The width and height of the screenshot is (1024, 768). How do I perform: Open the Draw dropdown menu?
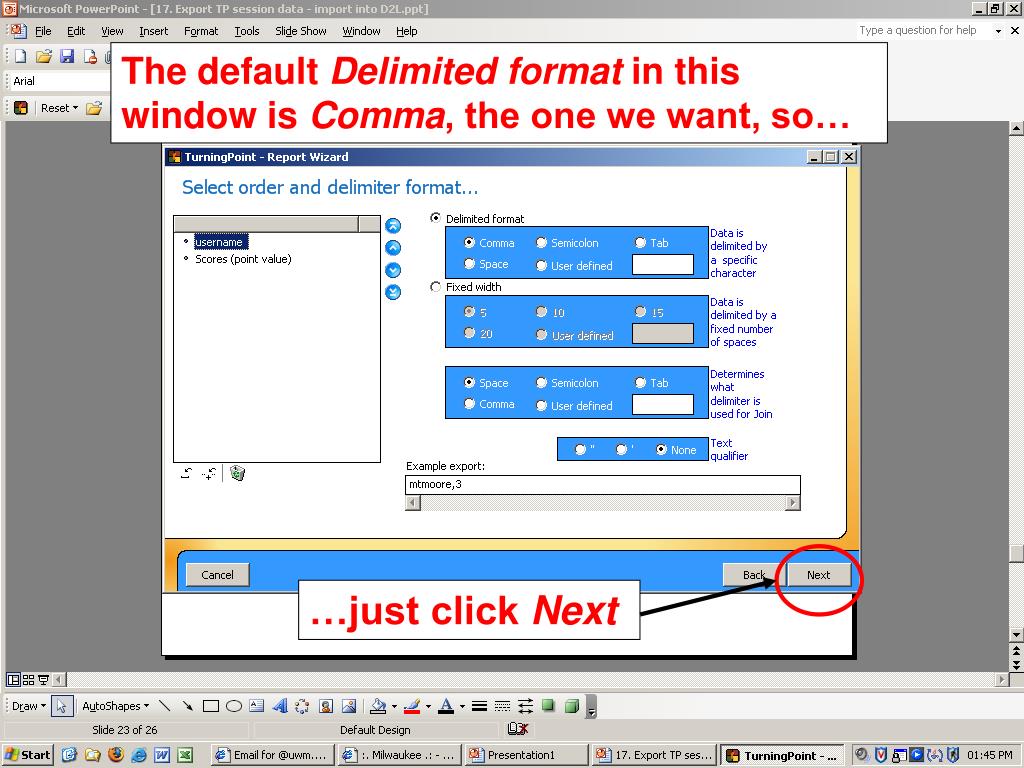pos(29,706)
